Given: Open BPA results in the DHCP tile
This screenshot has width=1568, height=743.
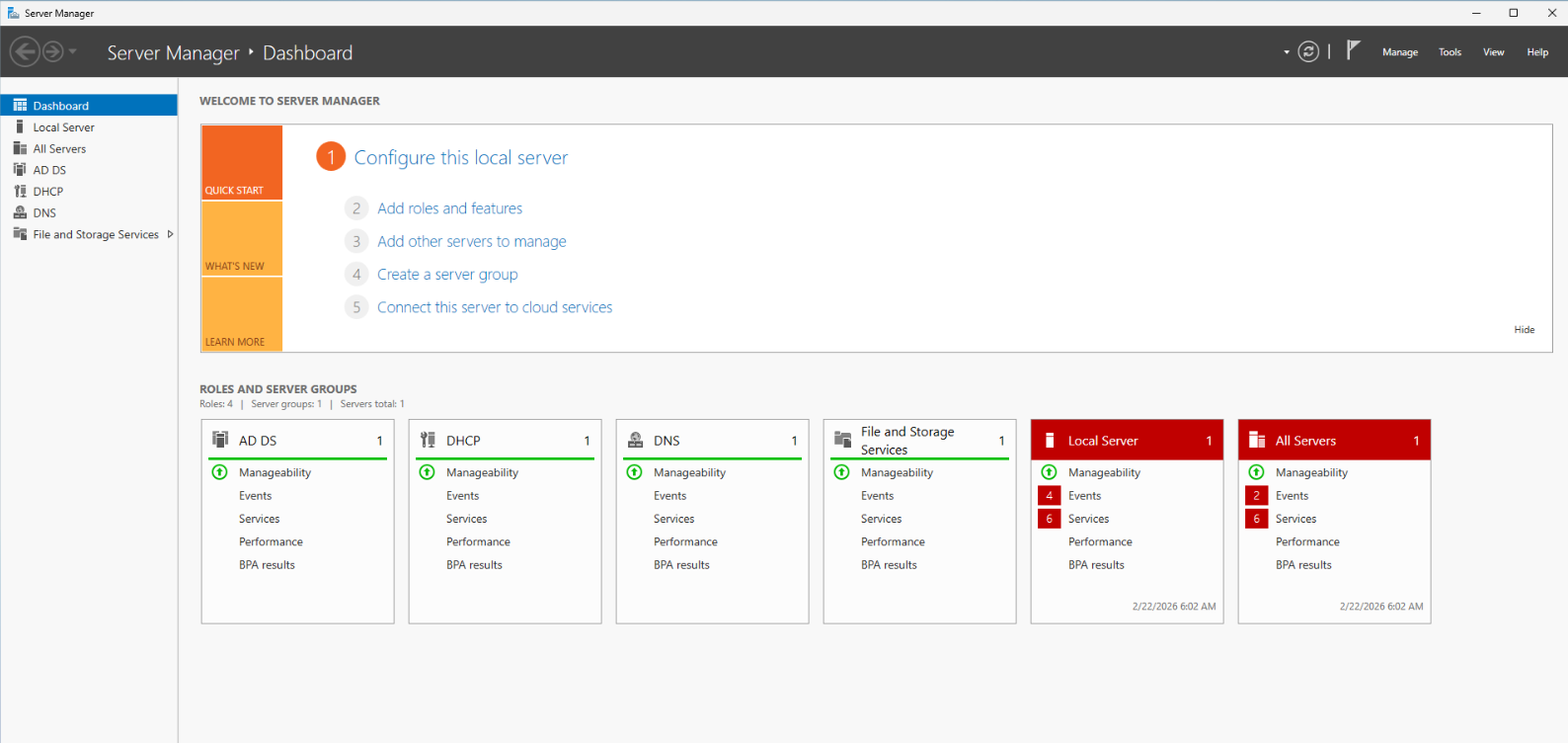Looking at the screenshot, I should click(x=474, y=565).
